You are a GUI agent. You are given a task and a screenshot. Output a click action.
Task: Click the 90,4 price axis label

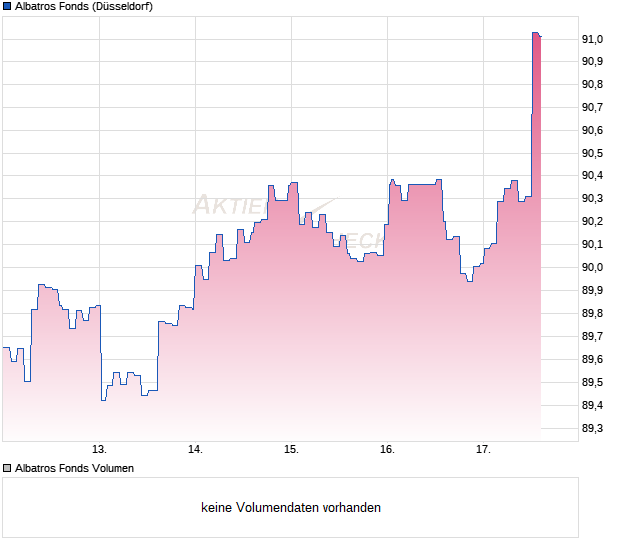pos(592,175)
